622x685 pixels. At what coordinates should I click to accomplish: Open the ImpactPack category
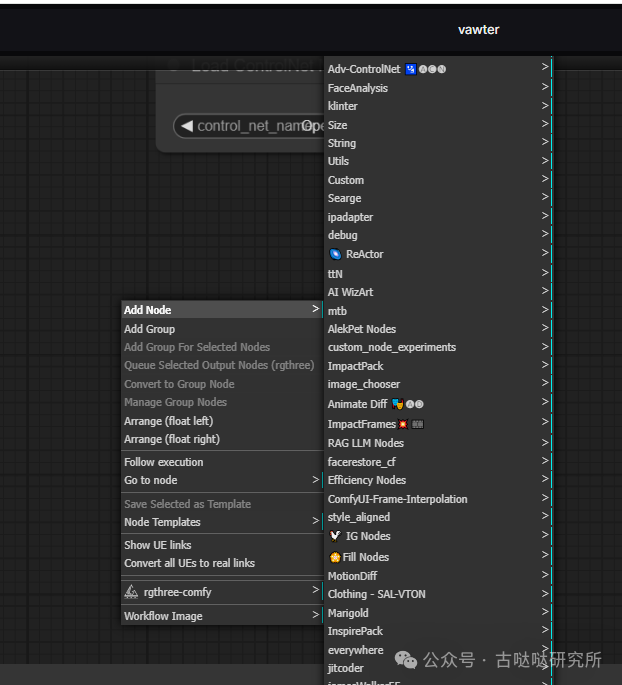(438, 366)
